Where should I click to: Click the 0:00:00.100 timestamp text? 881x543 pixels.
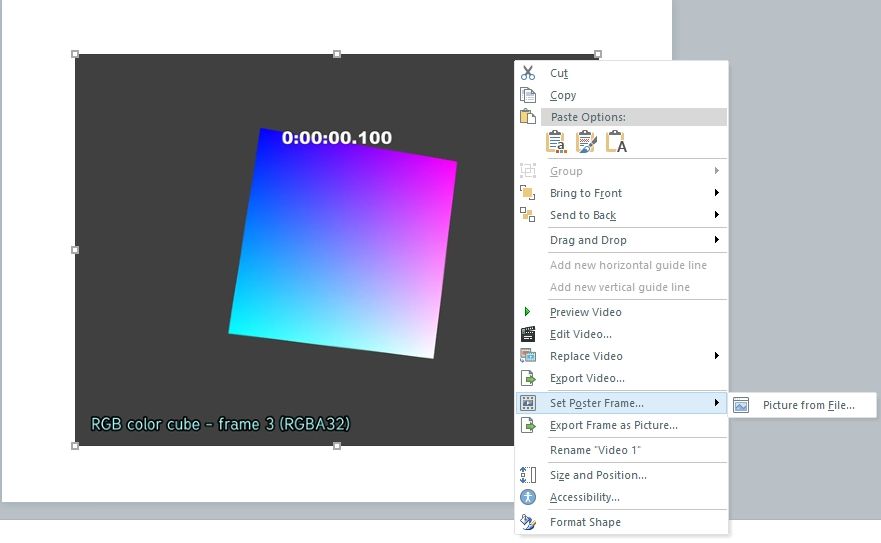337,138
